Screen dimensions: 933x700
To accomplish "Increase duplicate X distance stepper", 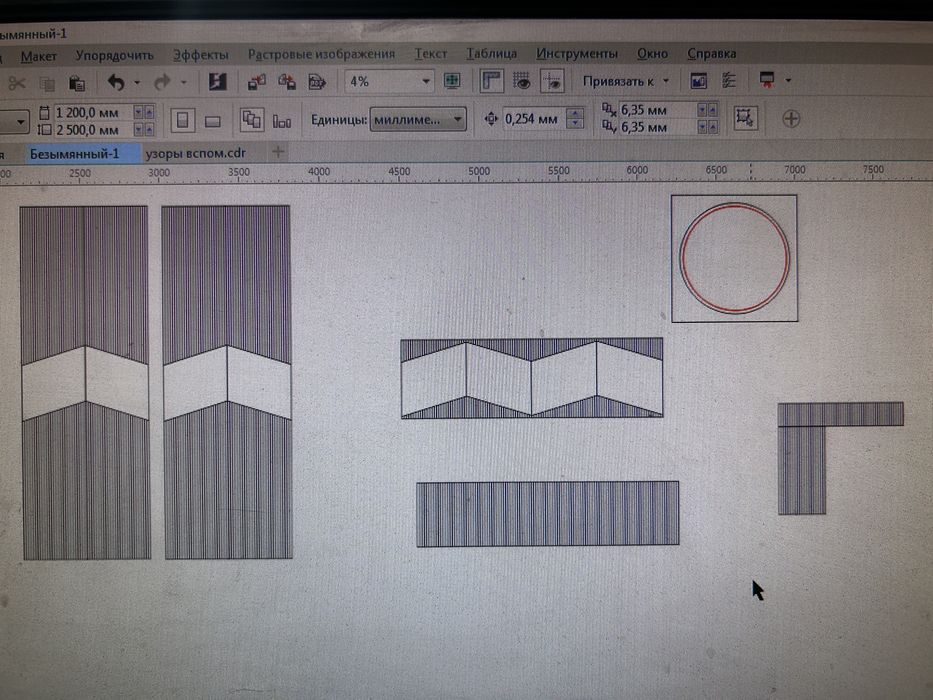I will 713,110.
